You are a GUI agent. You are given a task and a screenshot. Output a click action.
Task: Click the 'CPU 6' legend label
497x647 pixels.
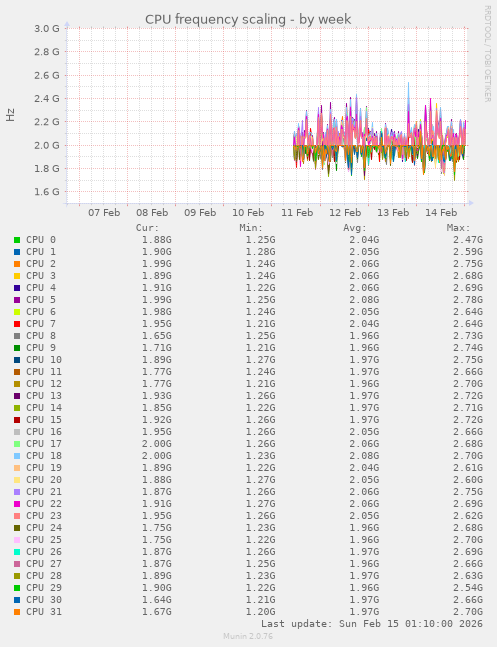[x=41, y=312]
